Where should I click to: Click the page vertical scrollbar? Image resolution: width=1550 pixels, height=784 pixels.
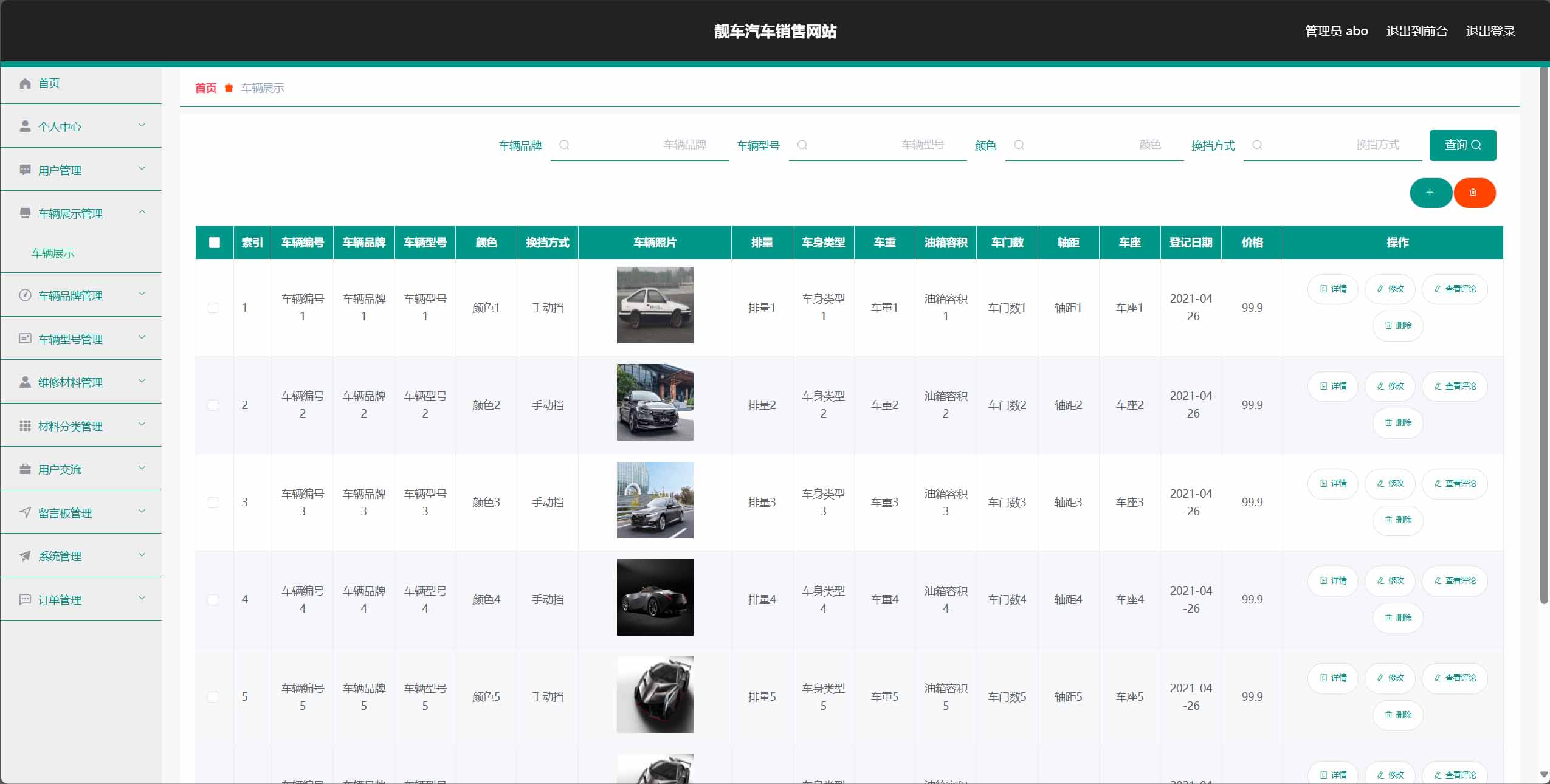tap(1544, 335)
